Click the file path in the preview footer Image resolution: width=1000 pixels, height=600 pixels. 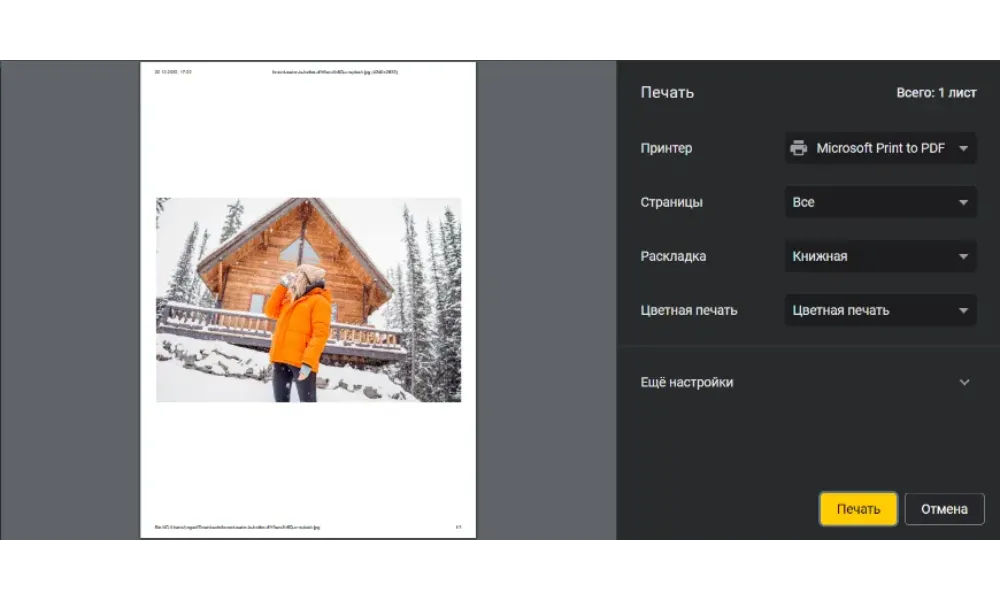coord(237,526)
